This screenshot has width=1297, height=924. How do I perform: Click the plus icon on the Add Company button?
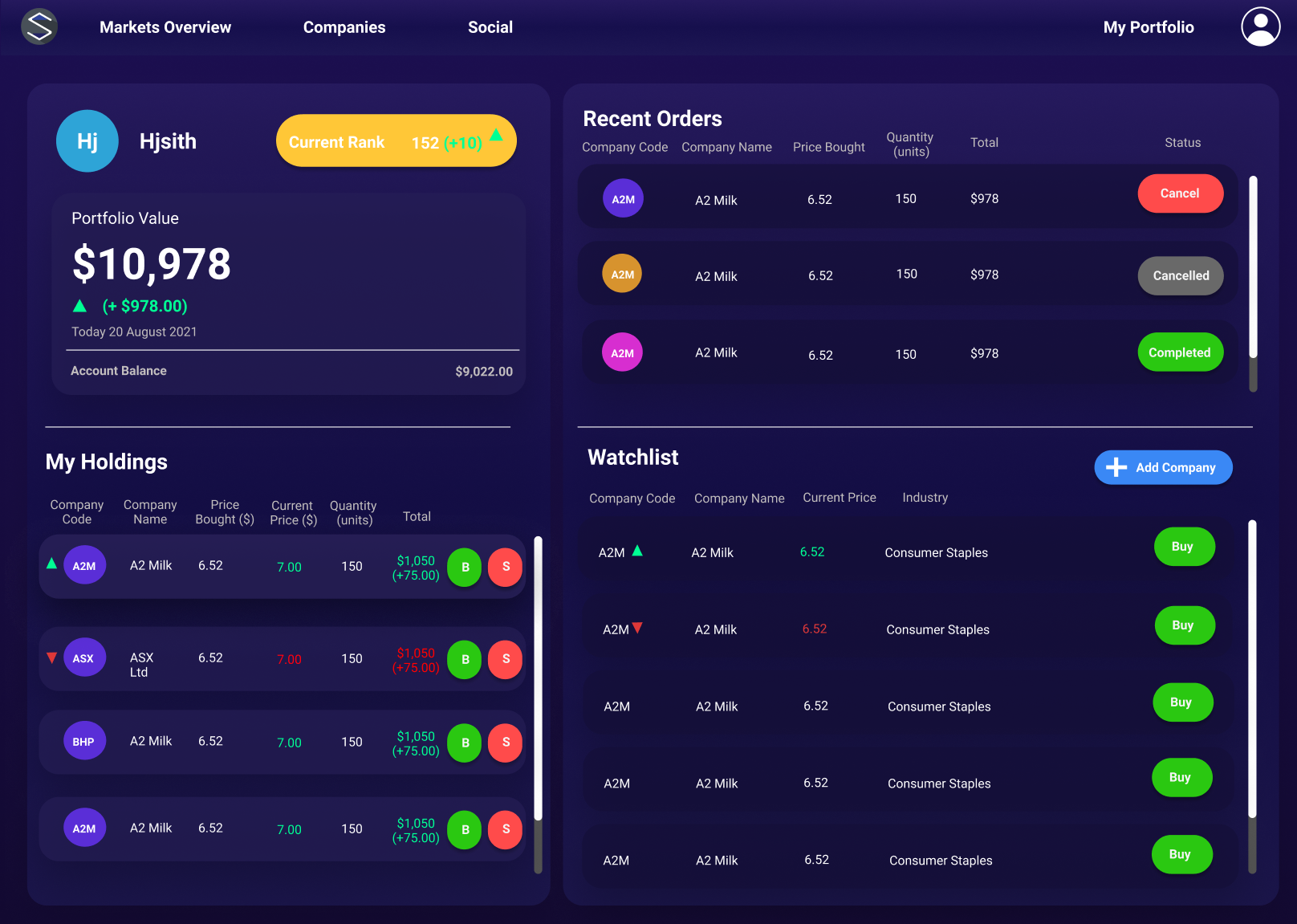(x=1116, y=467)
